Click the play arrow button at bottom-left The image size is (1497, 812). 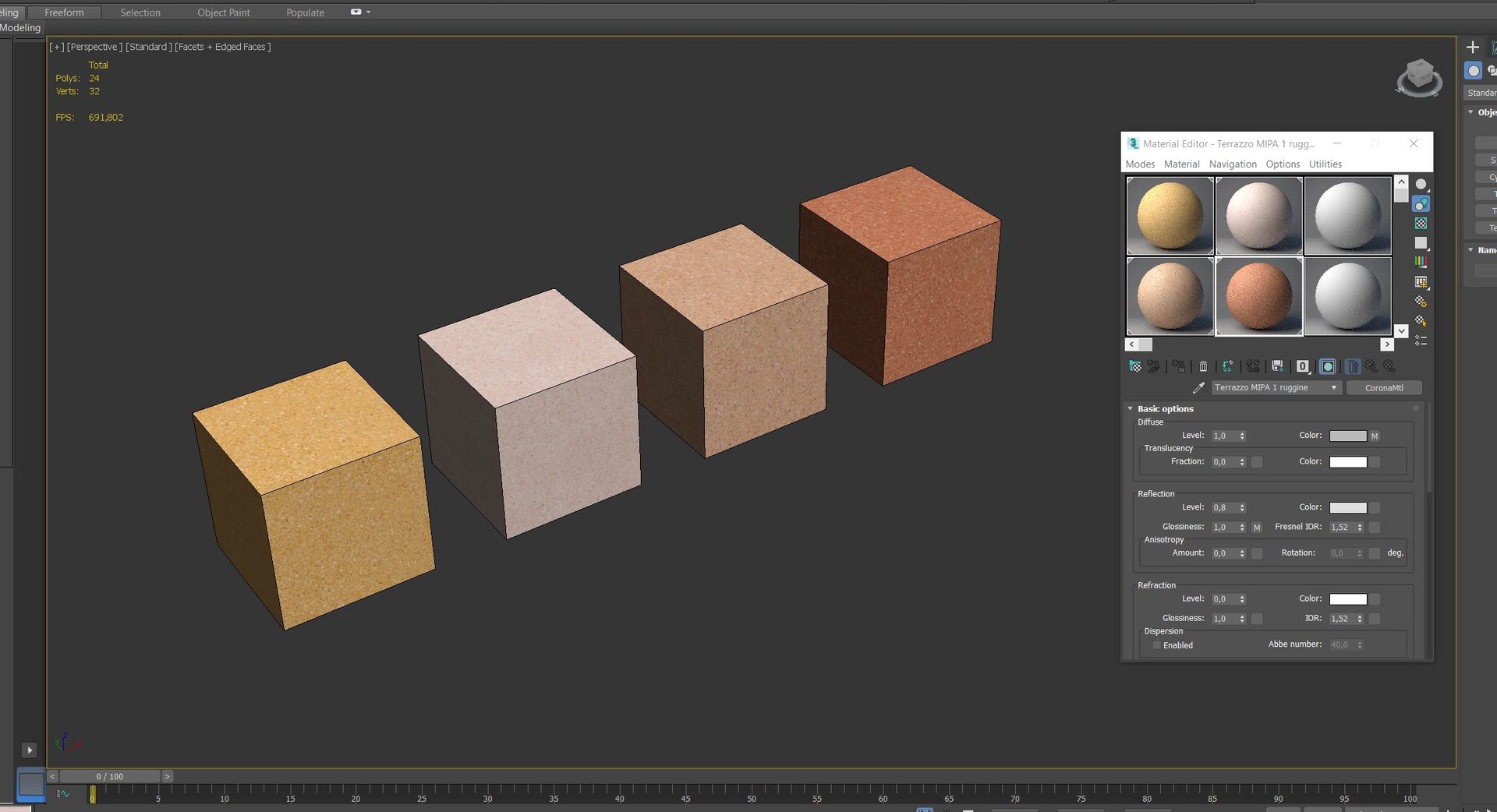pyautogui.click(x=30, y=750)
